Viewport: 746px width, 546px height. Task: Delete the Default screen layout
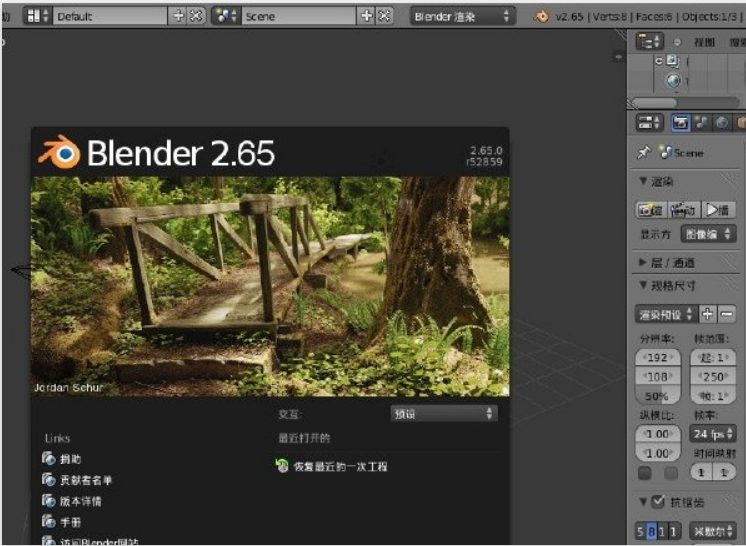click(x=196, y=16)
